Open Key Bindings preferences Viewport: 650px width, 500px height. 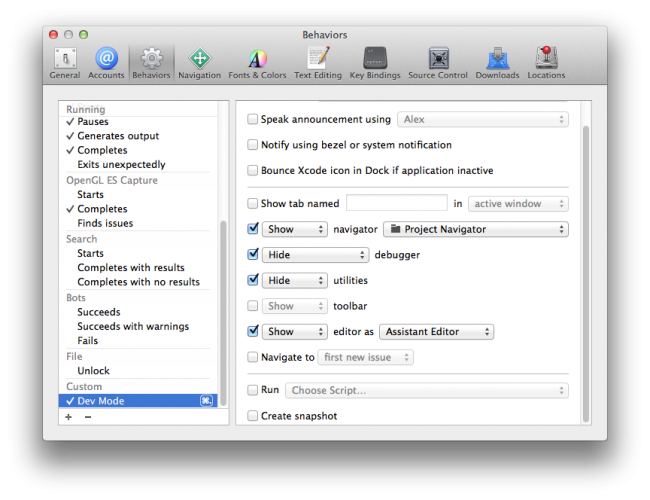pos(375,63)
